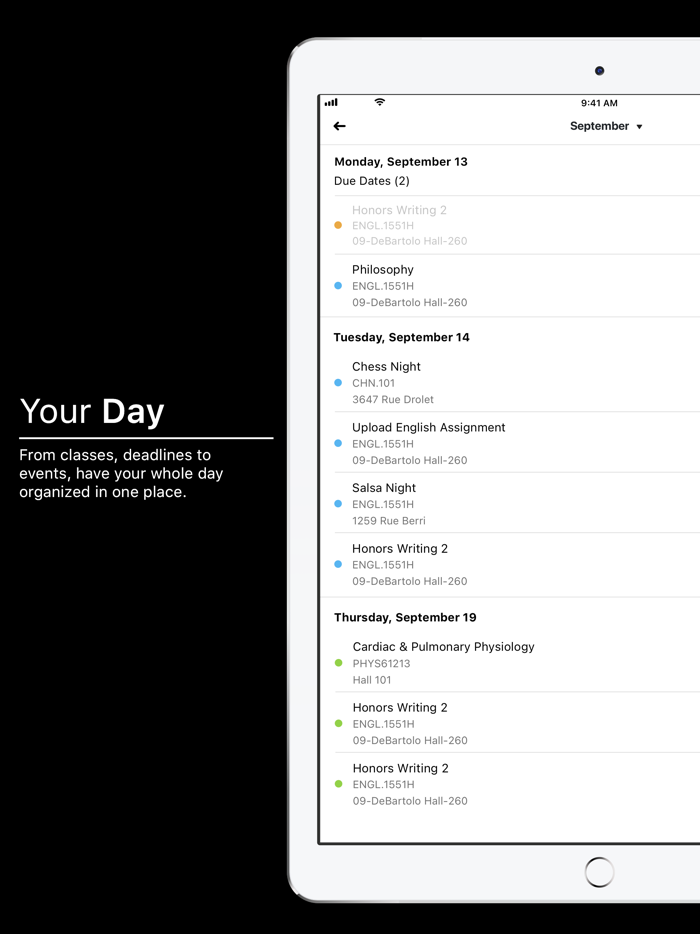Select the Tuesday, September 14 header
Image resolution: width=700 pixels, height=934 pixels.
tap(402, 337)
